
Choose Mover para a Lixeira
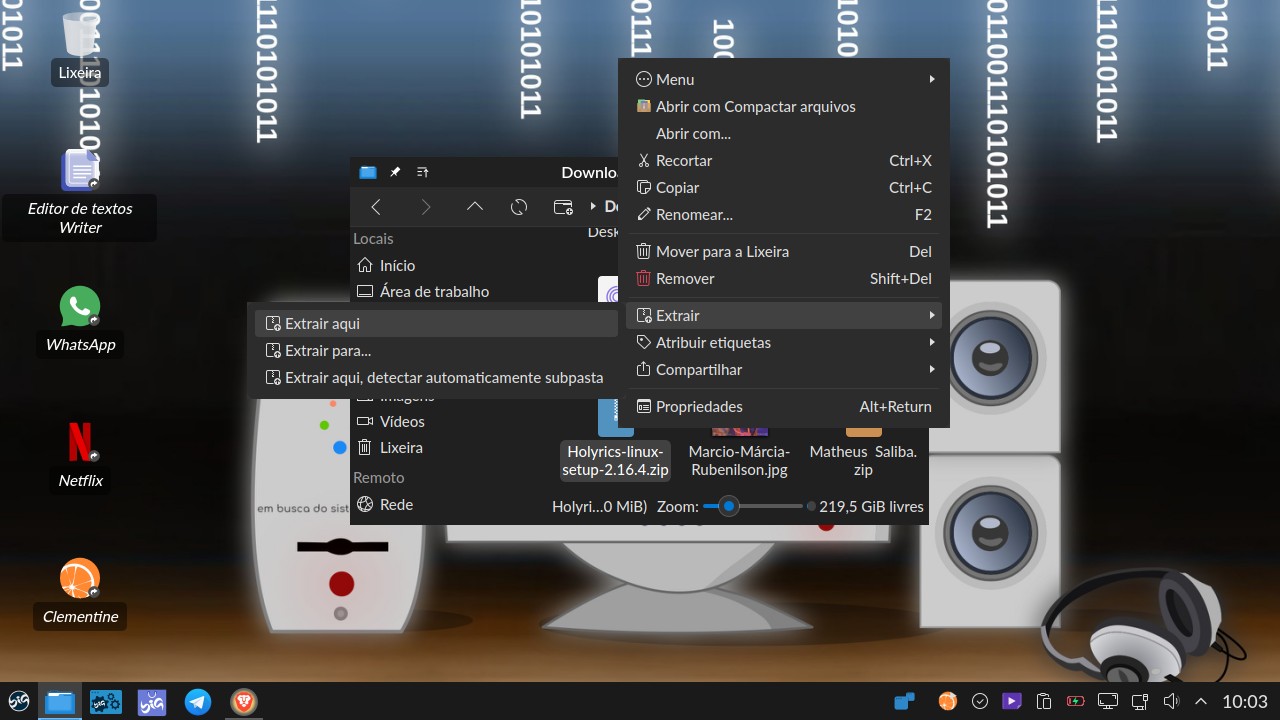click(x=784, y=251)
